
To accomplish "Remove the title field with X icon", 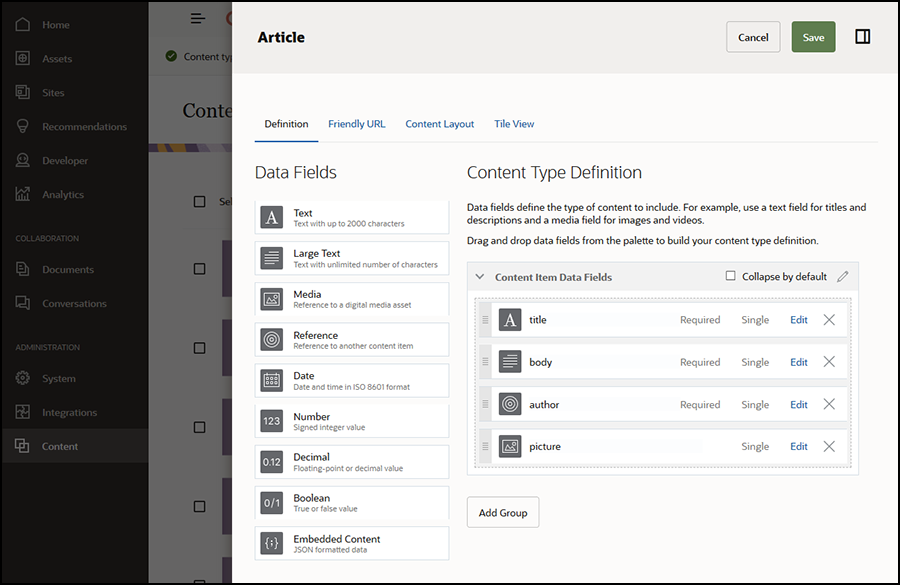I will click(829, 320).
